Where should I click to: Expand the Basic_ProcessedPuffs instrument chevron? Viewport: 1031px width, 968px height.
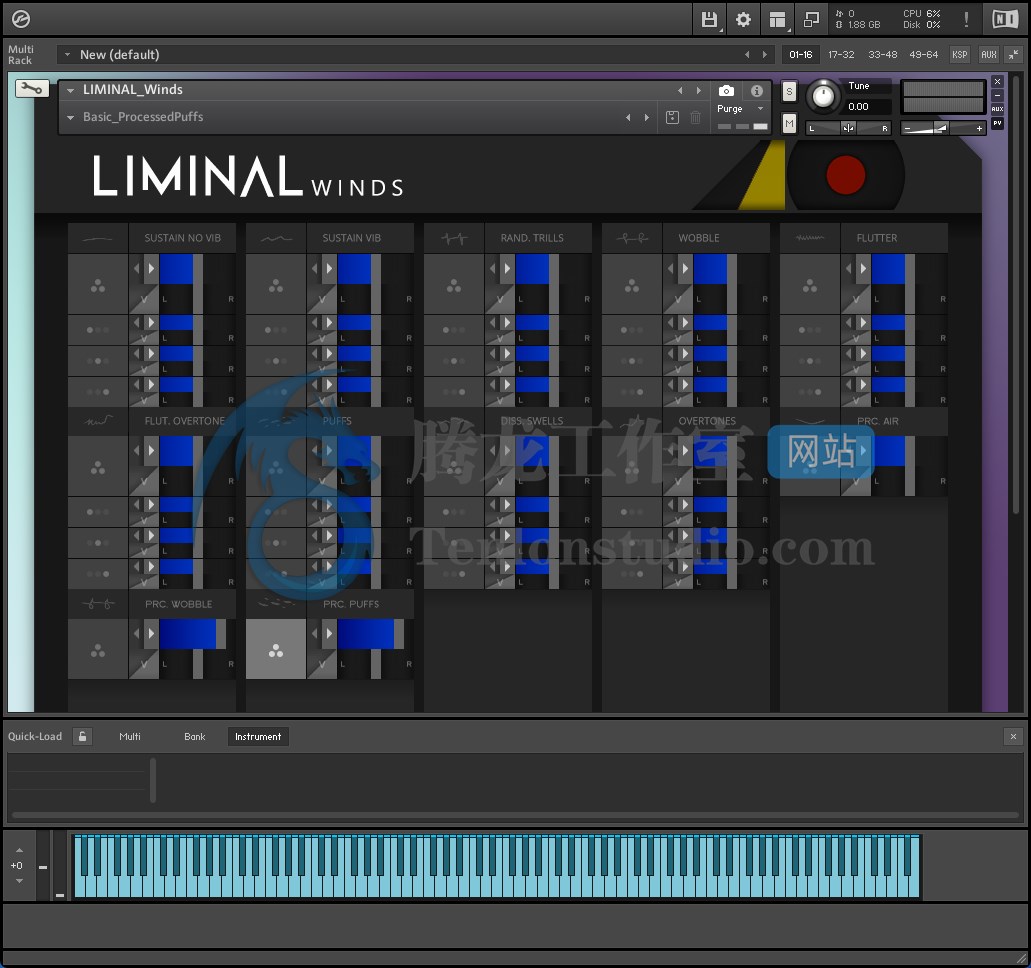click(x=70, y=116)
